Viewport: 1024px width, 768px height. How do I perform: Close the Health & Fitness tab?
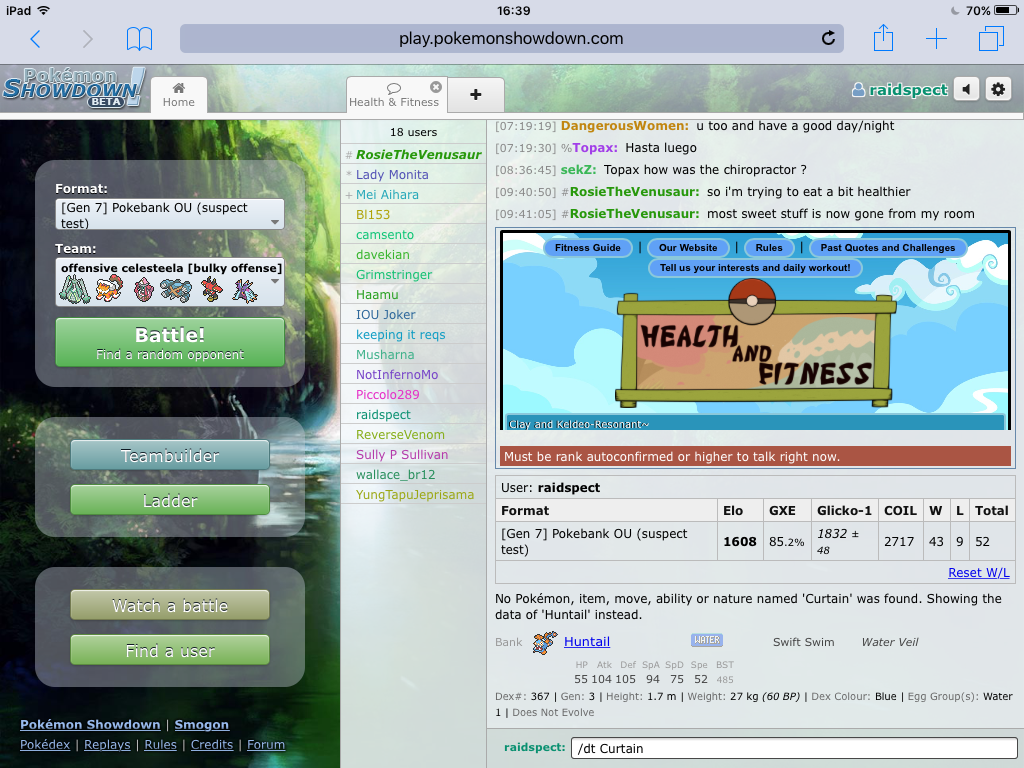point(436,87)
